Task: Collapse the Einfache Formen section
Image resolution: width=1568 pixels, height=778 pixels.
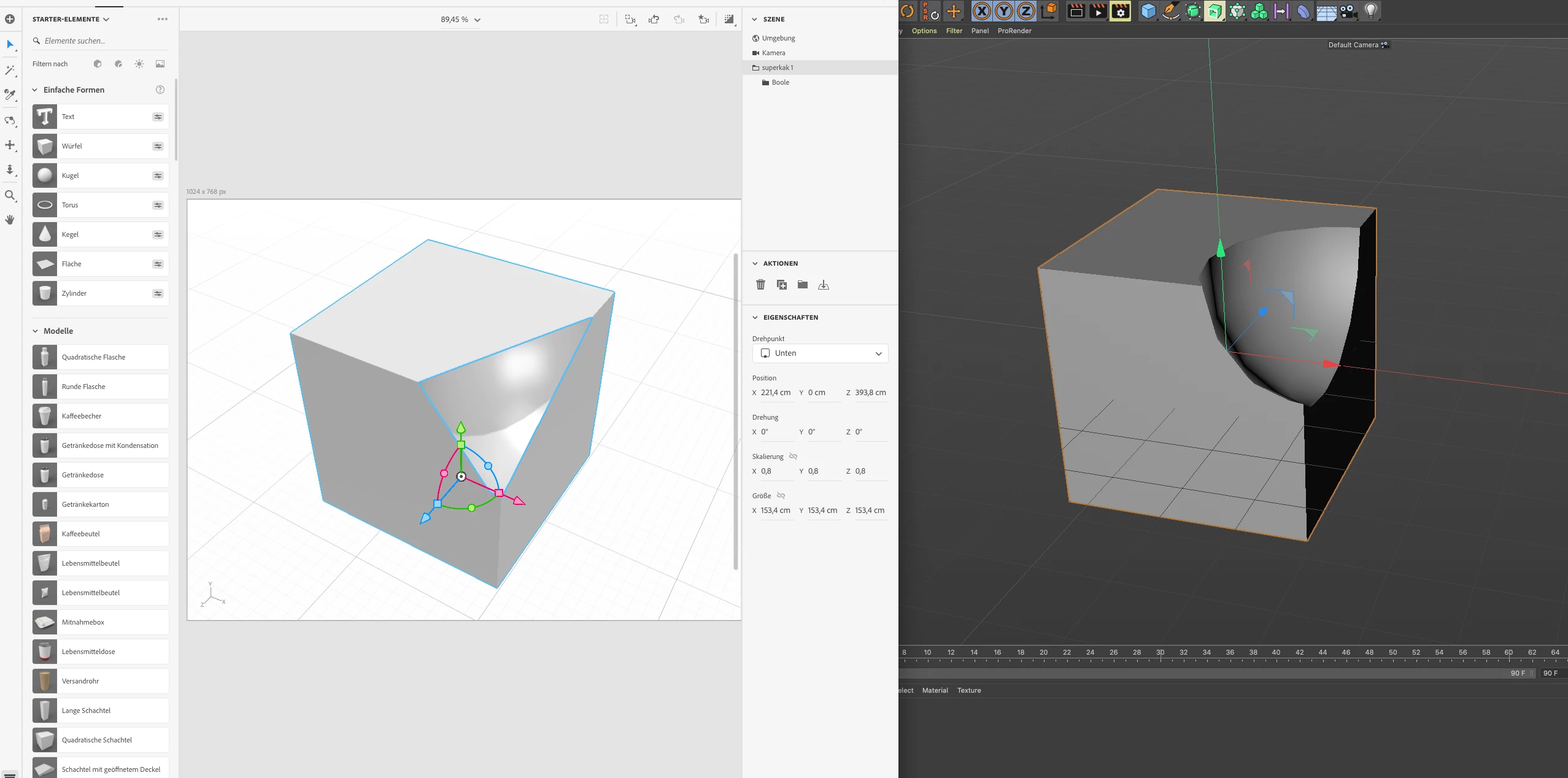Action: [35, 90]
